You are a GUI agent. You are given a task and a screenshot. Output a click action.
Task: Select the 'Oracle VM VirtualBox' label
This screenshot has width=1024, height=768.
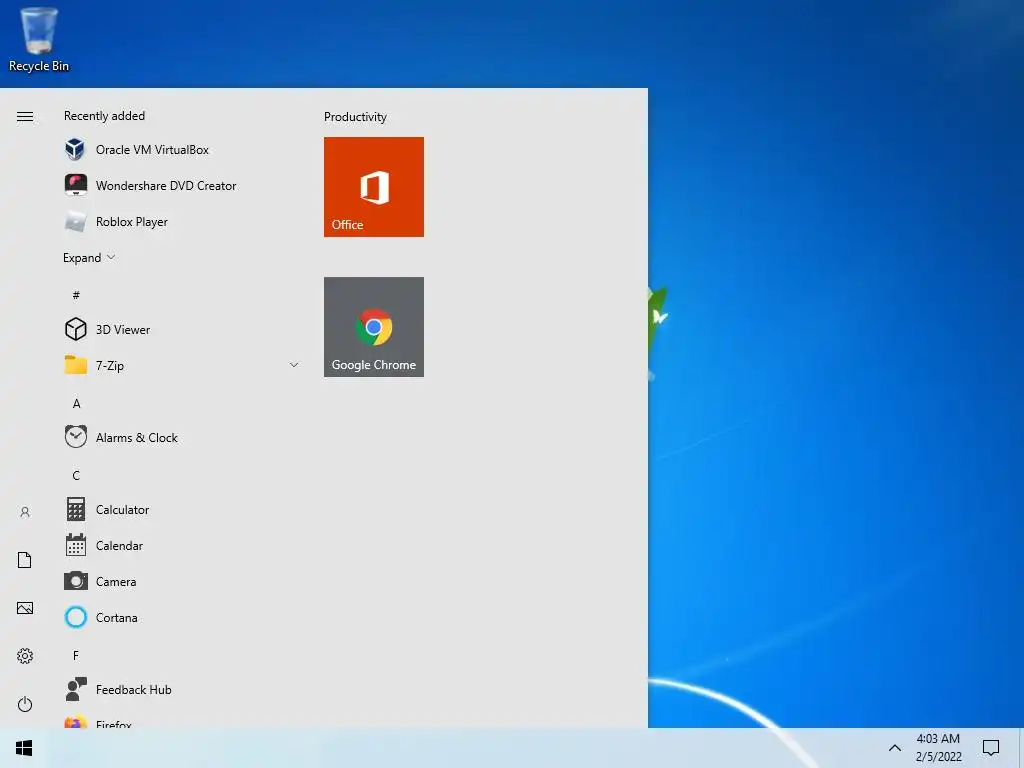pos(152,150)
